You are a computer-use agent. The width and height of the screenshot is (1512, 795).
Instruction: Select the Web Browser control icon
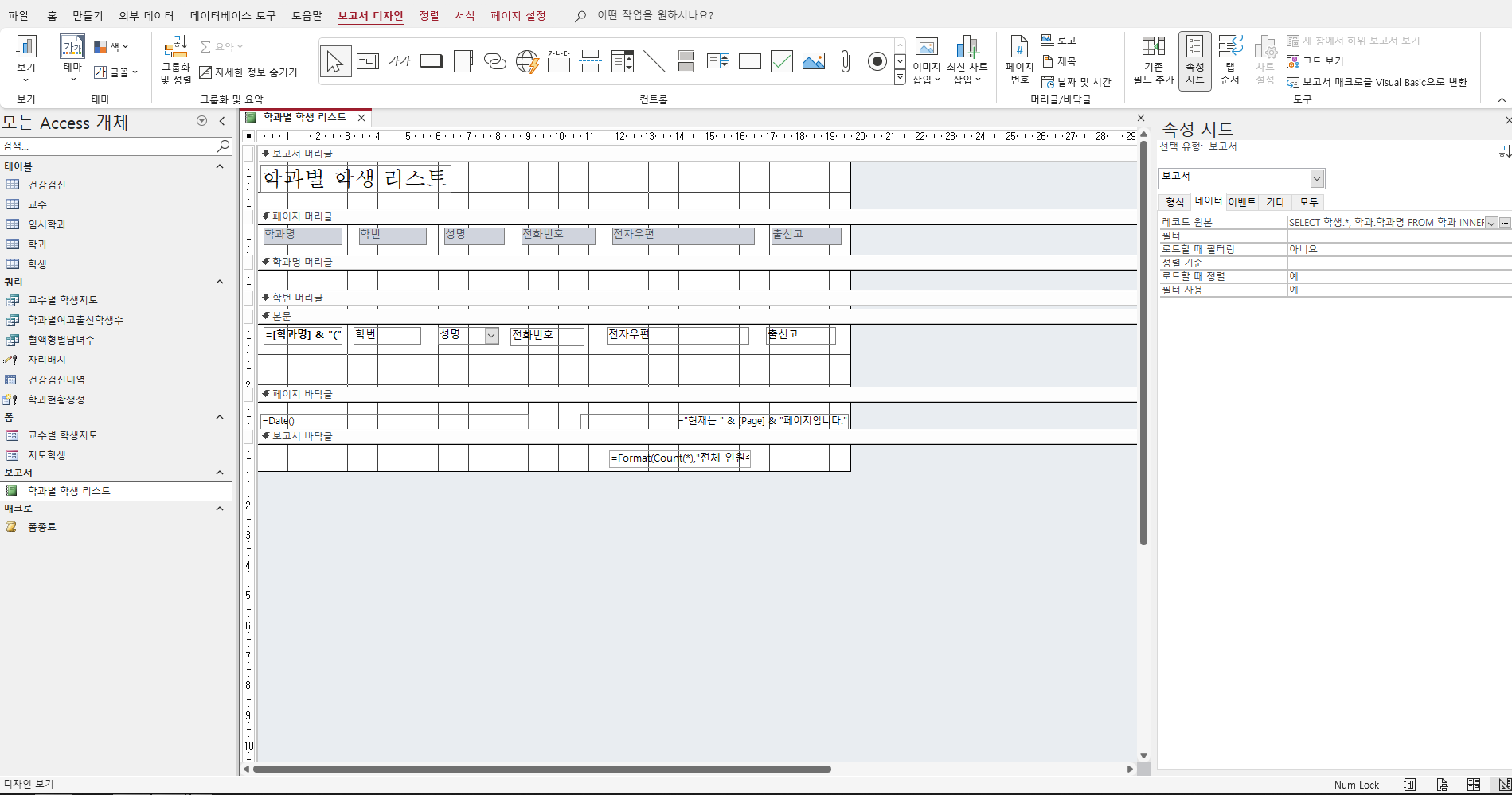tap(527, 61)
